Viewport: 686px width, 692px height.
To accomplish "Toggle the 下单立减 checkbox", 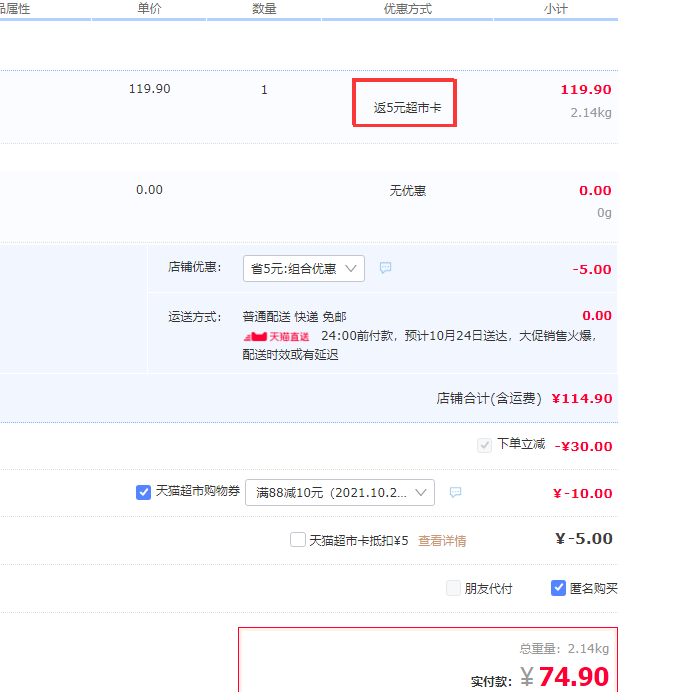I will (484, 445).
